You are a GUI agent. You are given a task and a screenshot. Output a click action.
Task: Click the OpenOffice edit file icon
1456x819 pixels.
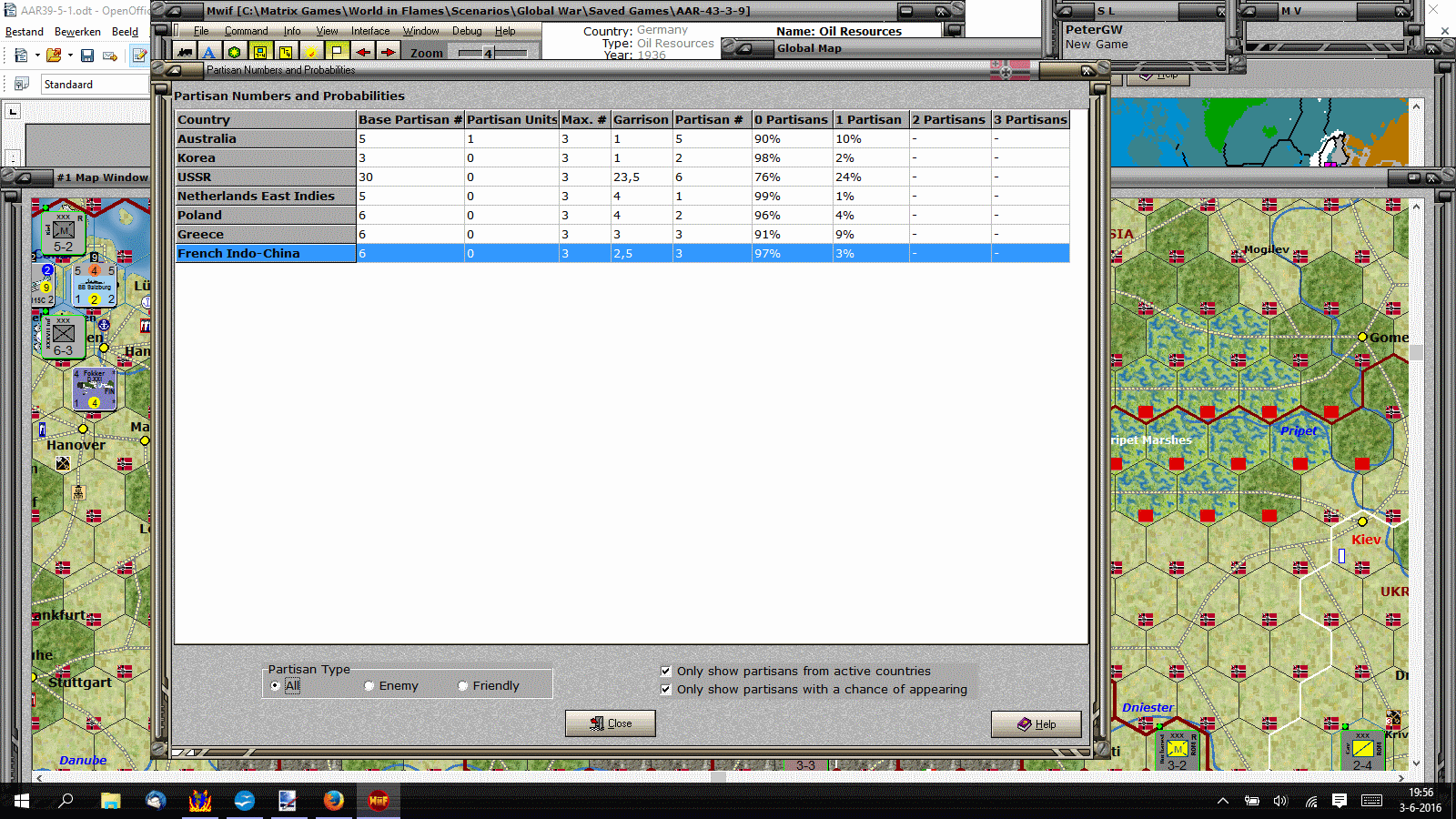[x=139, y=56]
